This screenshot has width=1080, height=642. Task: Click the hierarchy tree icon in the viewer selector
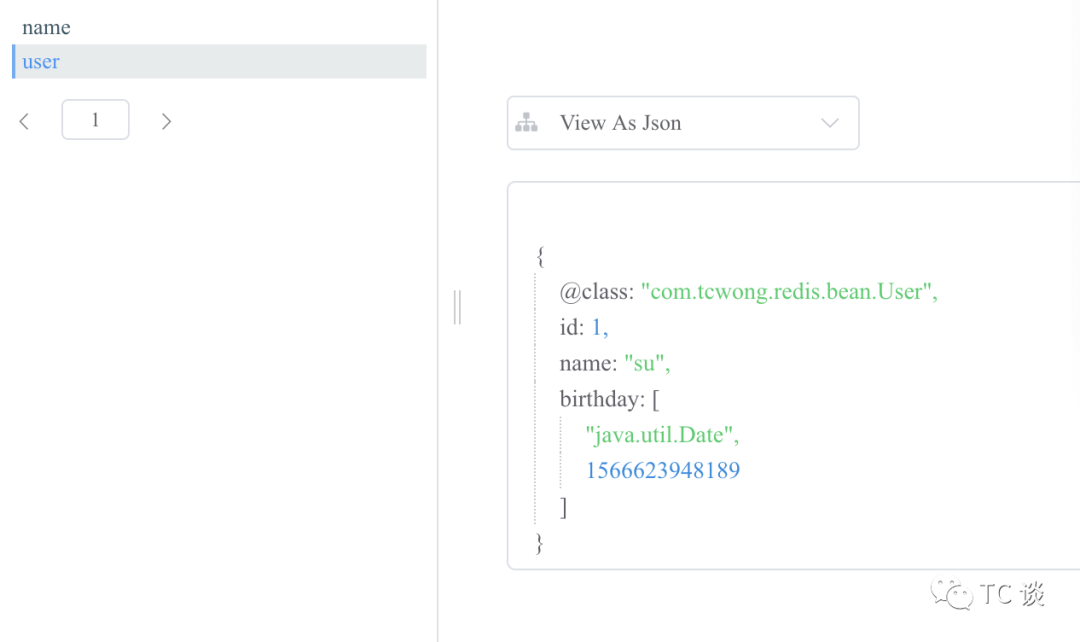coord(526,123)
